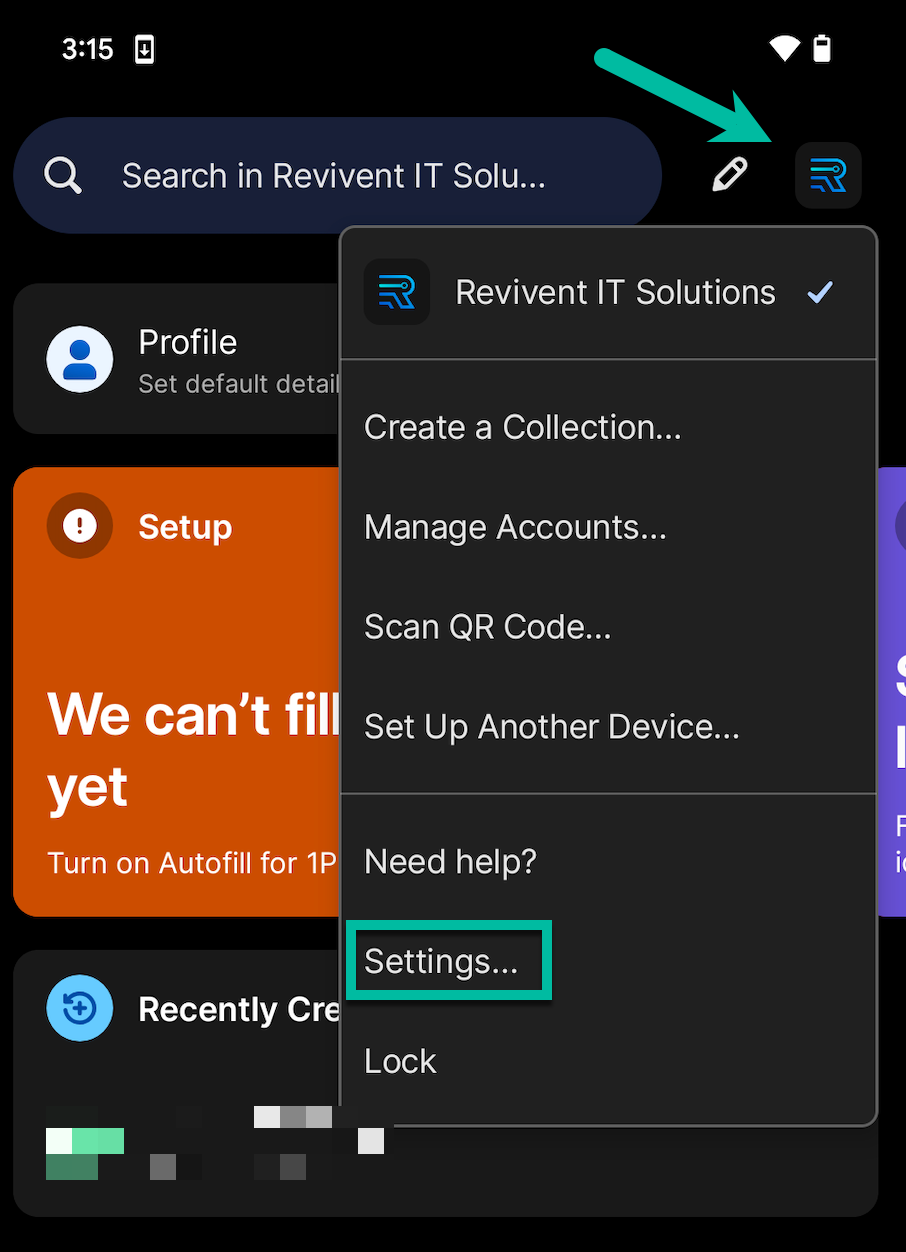The height and width of the screenshot is (1252, 906).
Task: Tap the download notification status icon
Action: (x=145, y=49)
